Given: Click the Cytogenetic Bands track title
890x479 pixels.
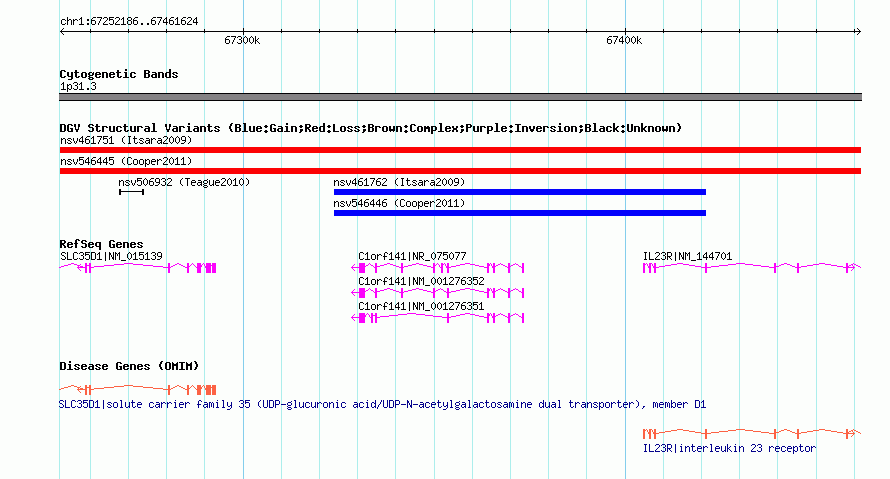Looking at the screenshot, I should click(x=119, y=74).
